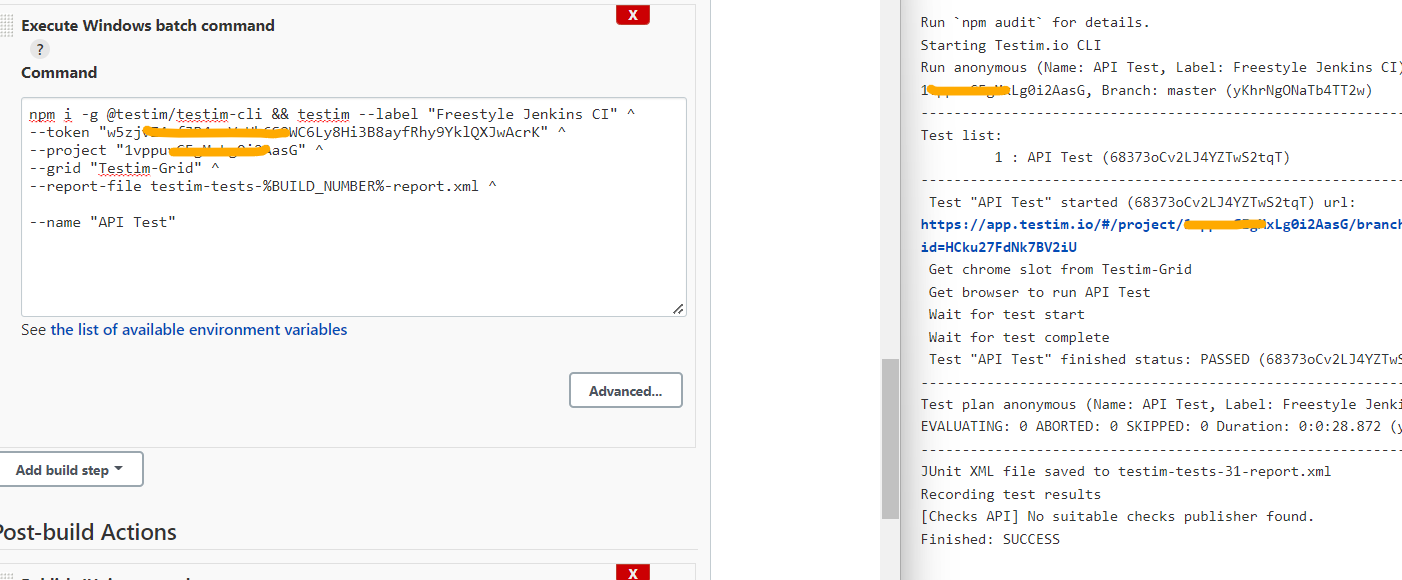Screen dimensions: 1402x580
Task: Select '[Checks API] No suitable checks publisher' line
Action: 1118,517
